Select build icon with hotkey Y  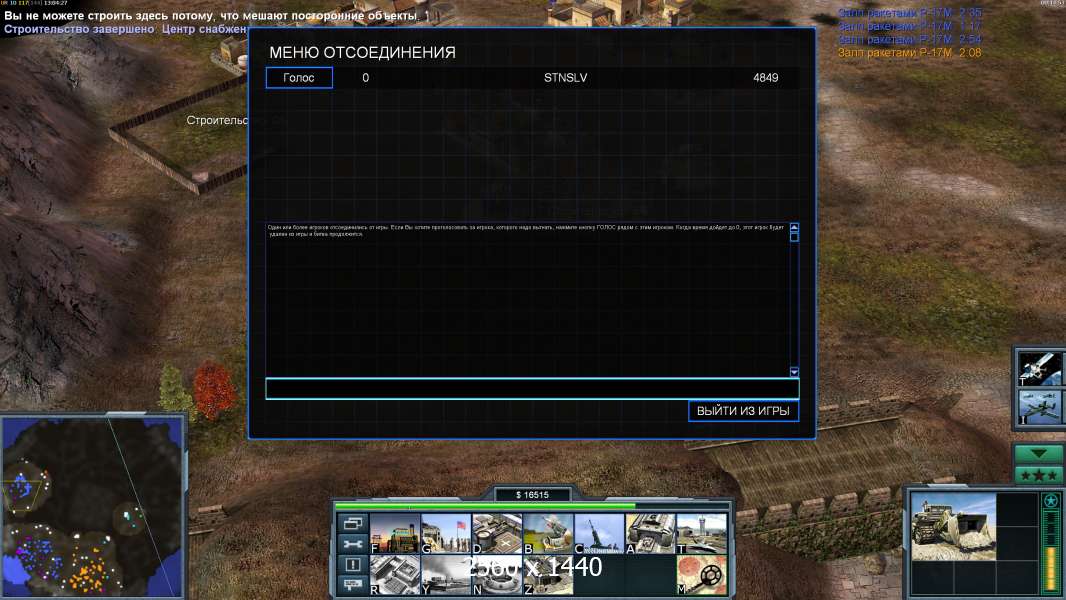446,575
